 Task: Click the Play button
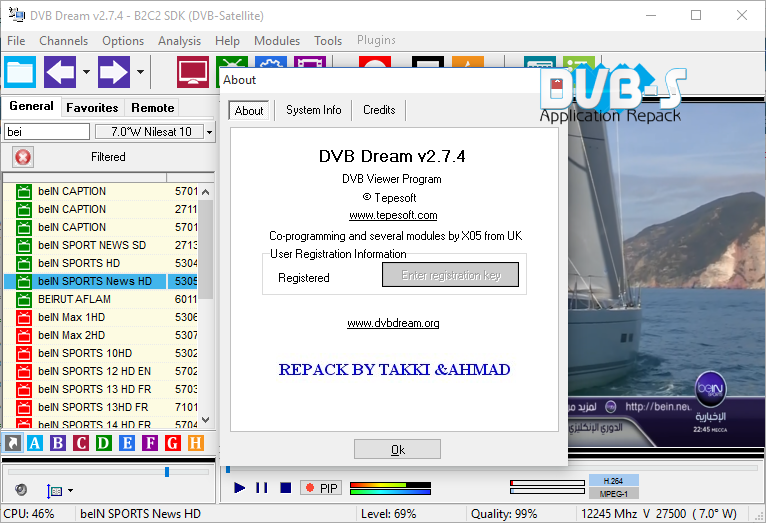pos(239,487)
